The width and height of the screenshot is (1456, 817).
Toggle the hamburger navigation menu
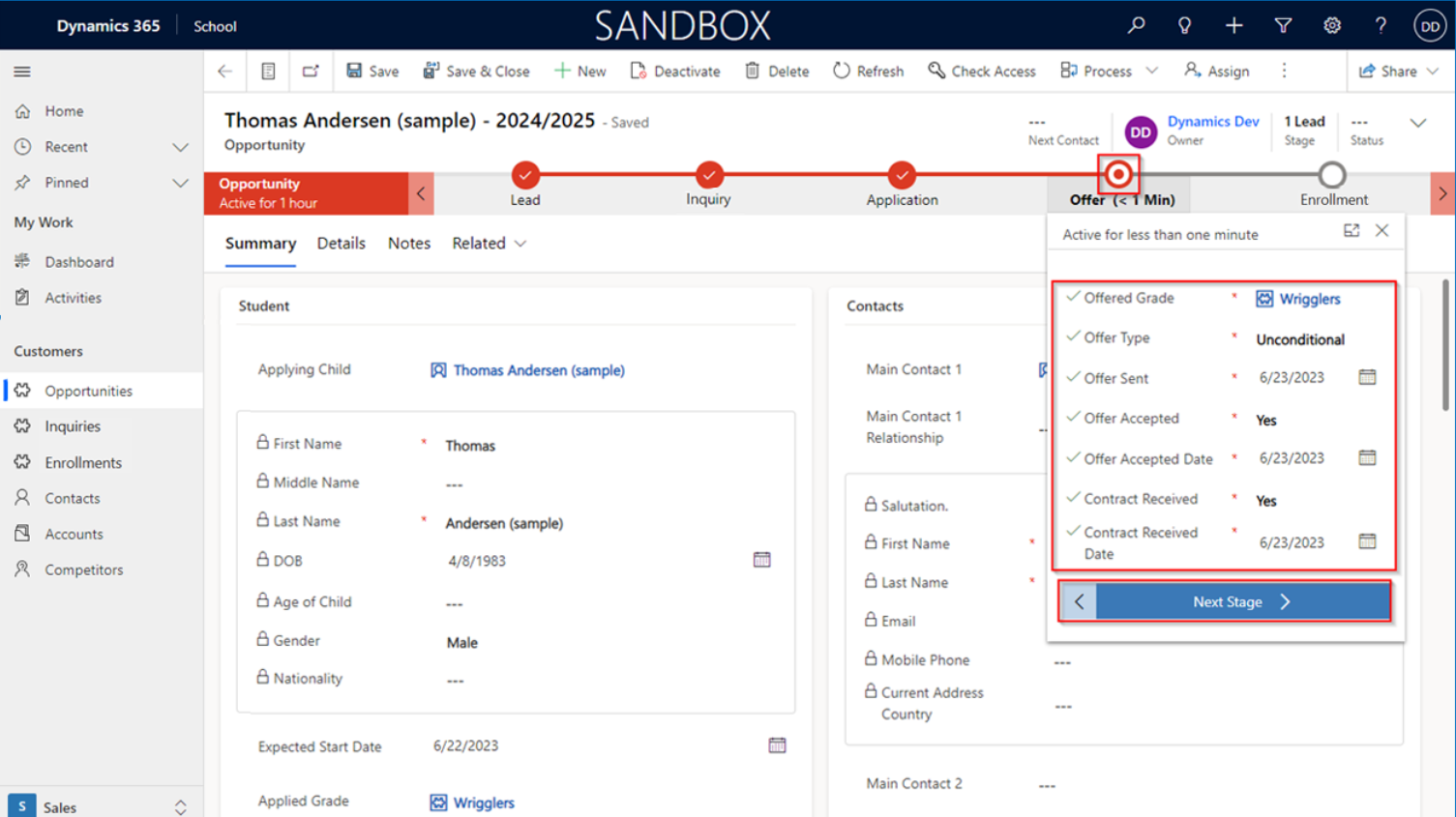pos(22,72)
